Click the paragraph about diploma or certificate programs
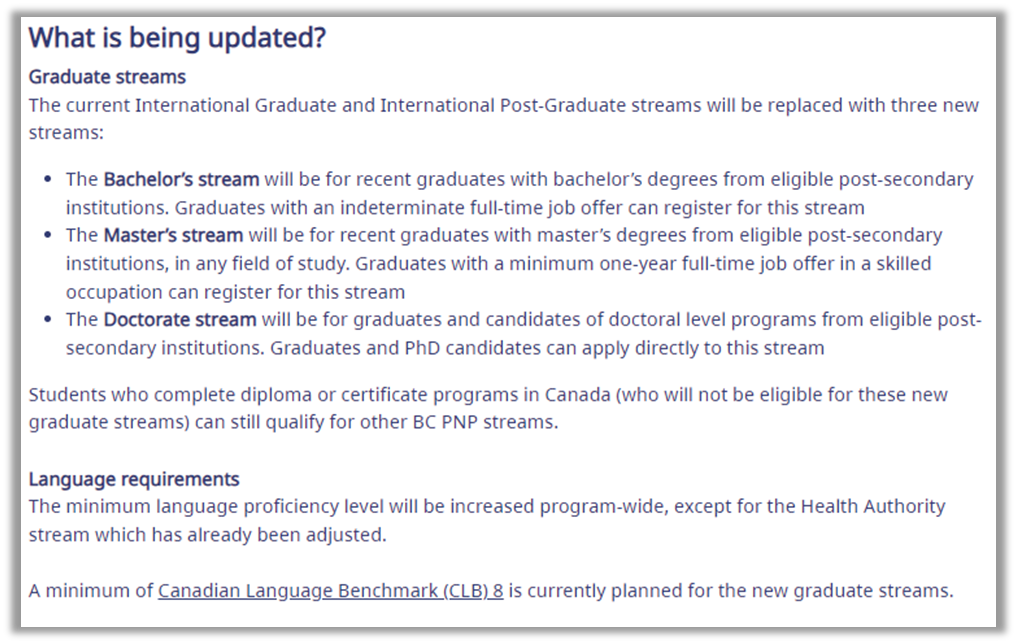Image resolution: width=1017 pixels, height=644 pixels. pos(488,409)
